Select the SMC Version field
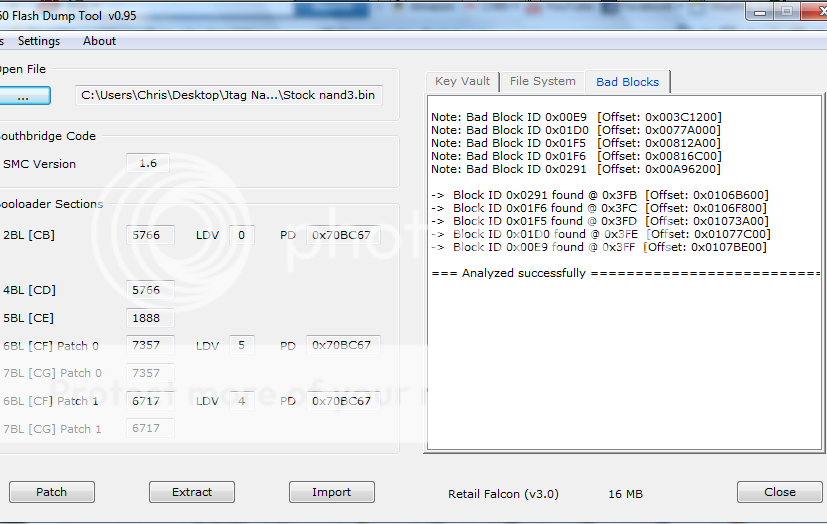Screen dimensions: 827x524 point(148,163)
